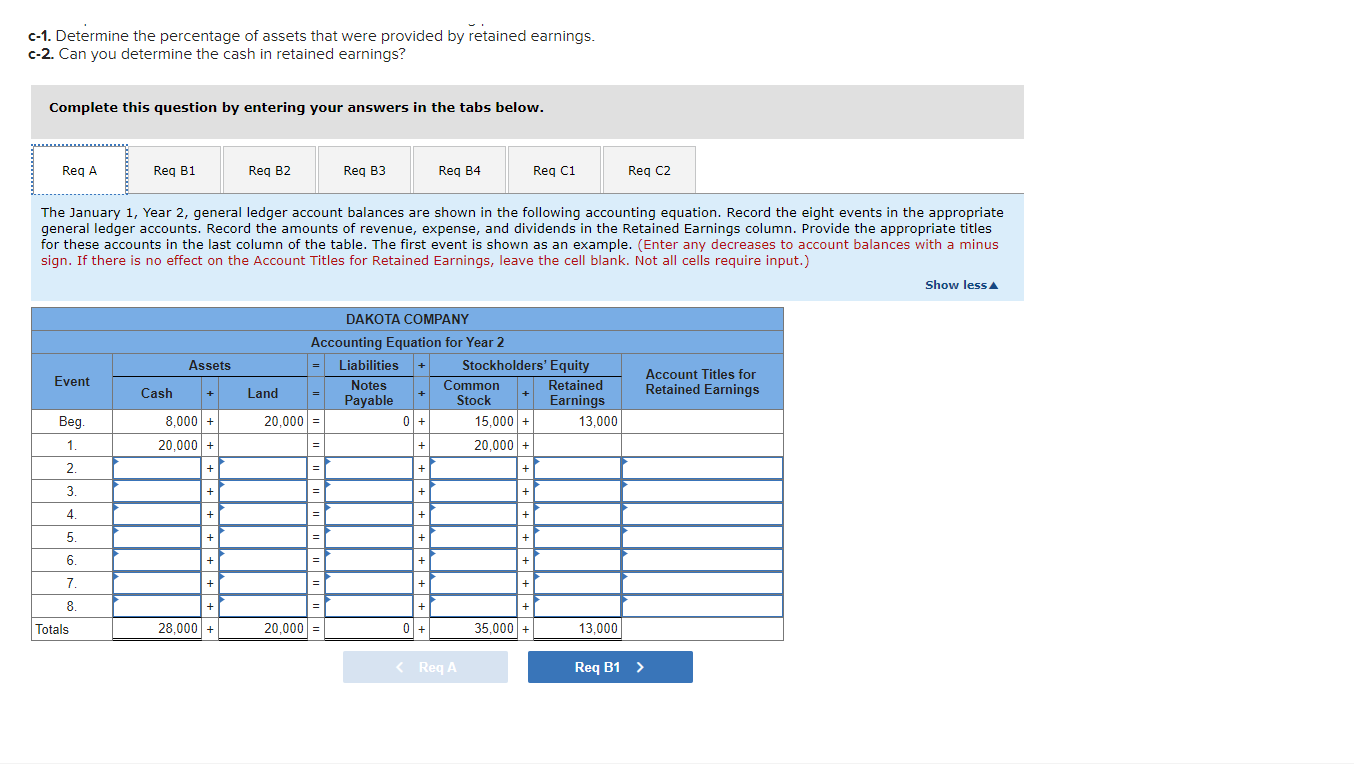Open Account Titles dropdown for event 2
1354x769 pixels.
click(702, 468)
